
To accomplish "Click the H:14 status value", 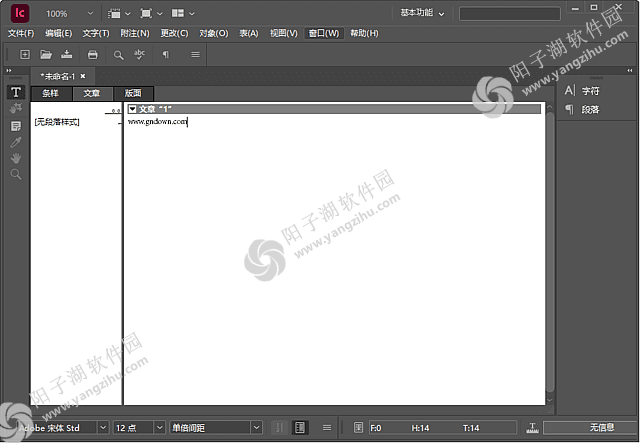I will point(420,428).
